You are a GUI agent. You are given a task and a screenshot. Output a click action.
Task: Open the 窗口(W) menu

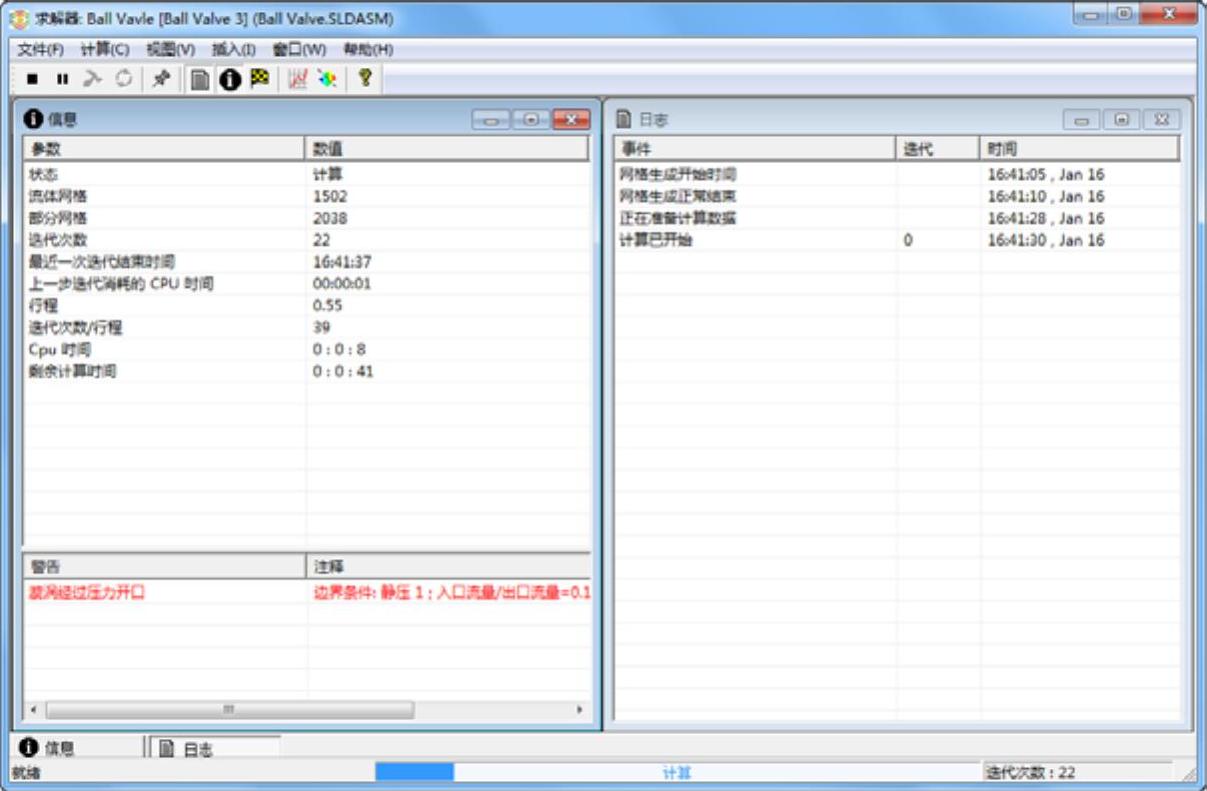pyautogui.click(x=299, y=49)
